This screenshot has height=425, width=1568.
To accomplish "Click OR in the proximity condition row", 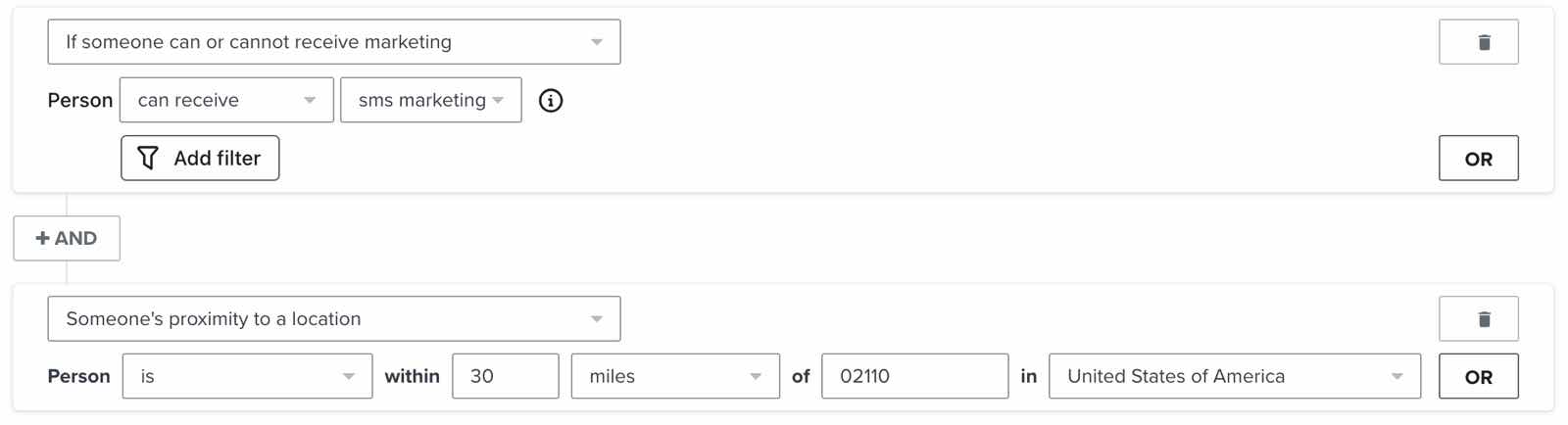I will (x=1478, y=376).
